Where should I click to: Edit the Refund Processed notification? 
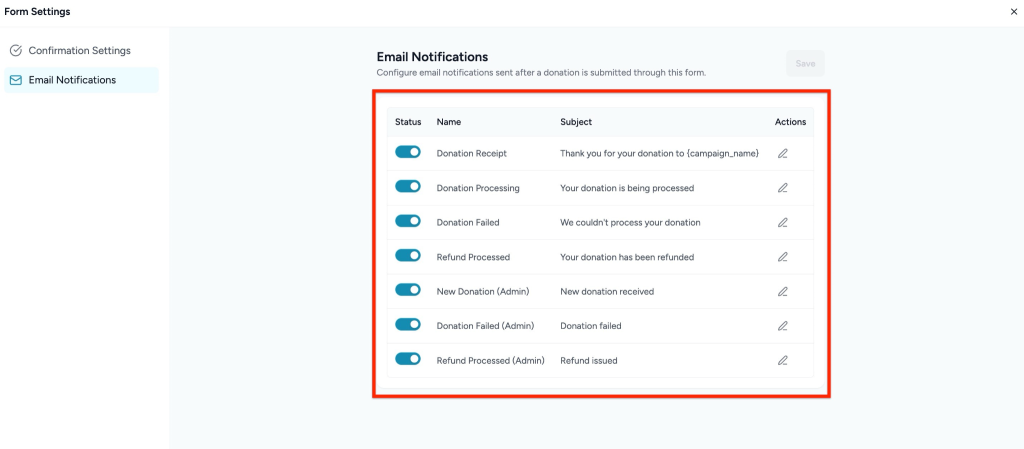tap(782, 257)
